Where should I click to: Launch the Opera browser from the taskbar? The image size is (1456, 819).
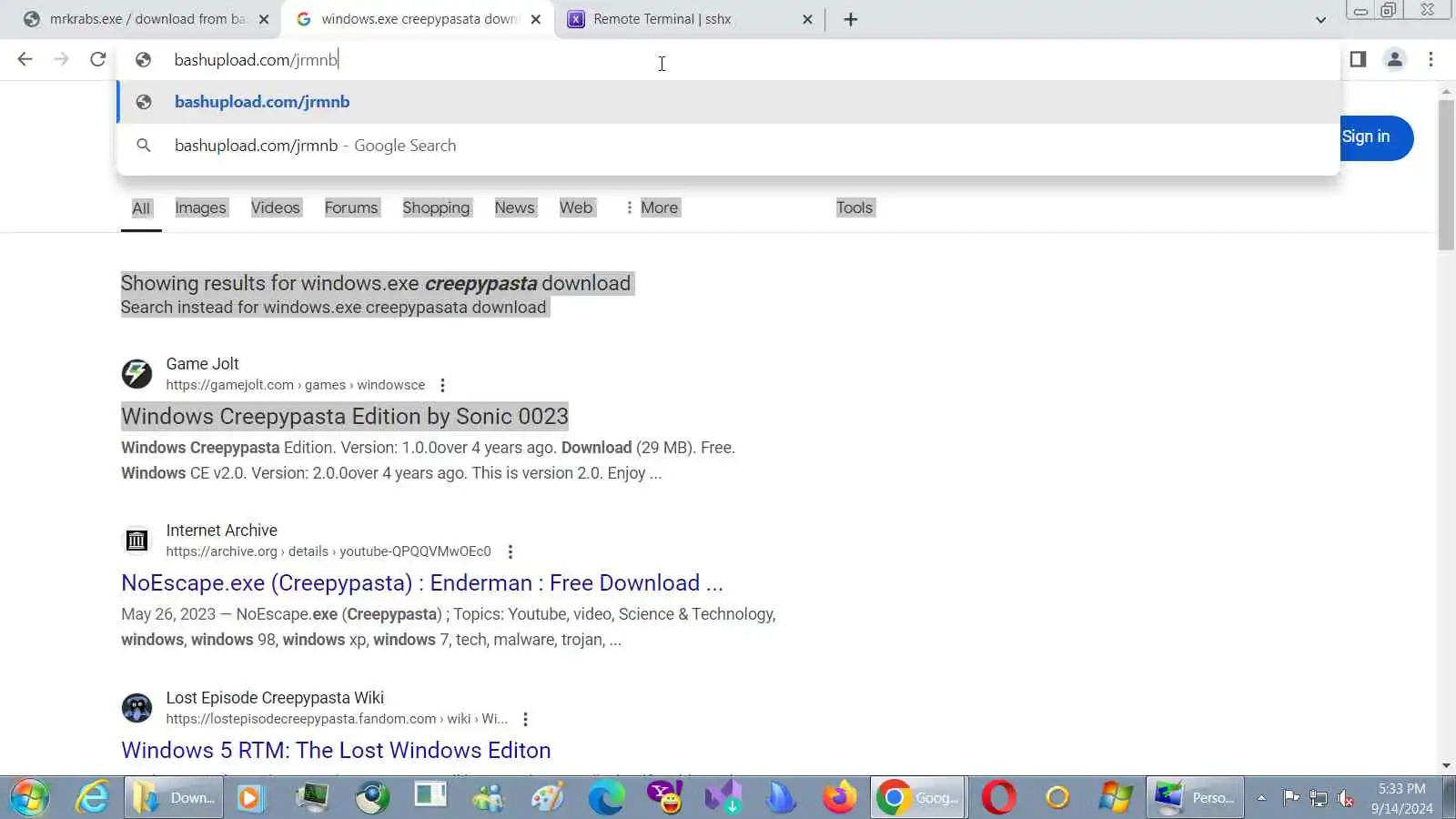pyautogui.click(x=998, y=798)
